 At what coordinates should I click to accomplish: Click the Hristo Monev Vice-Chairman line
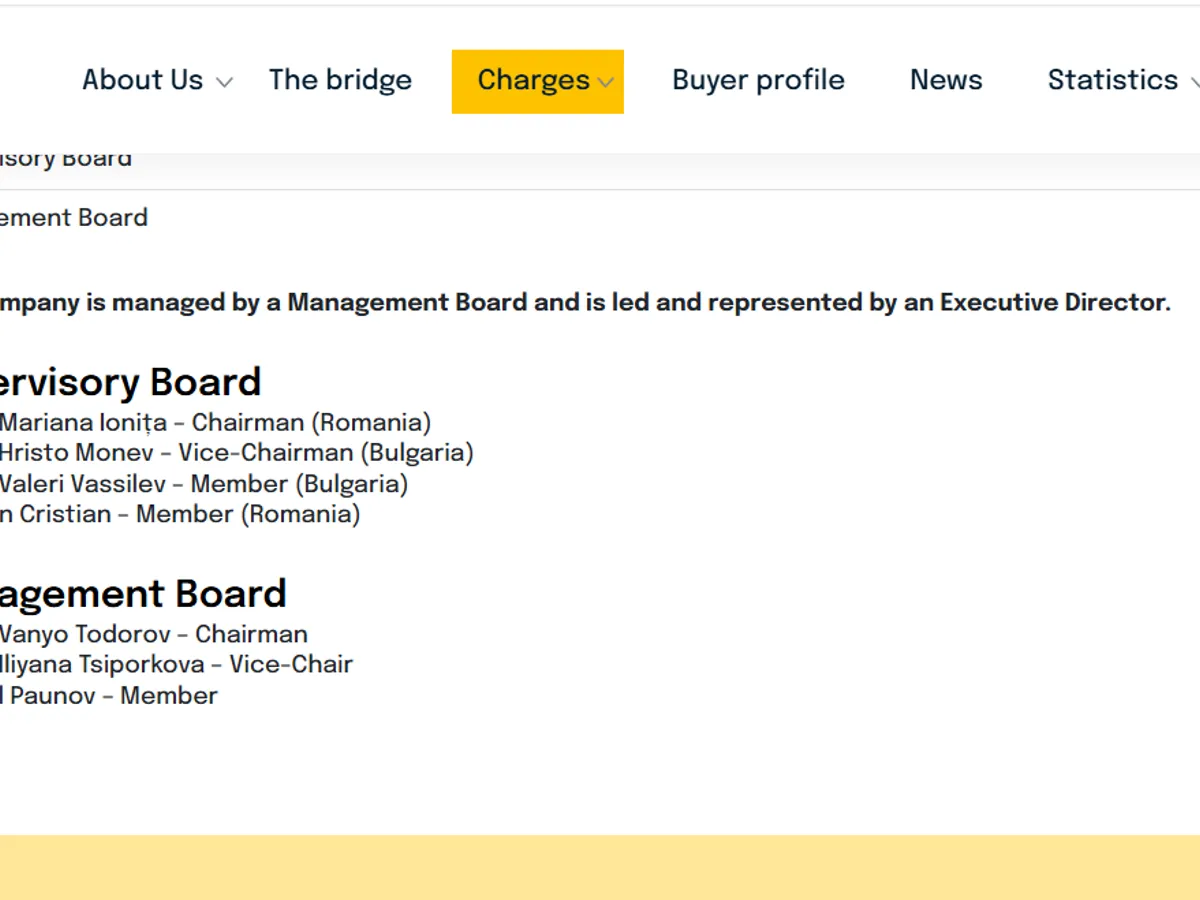[236, 453]
